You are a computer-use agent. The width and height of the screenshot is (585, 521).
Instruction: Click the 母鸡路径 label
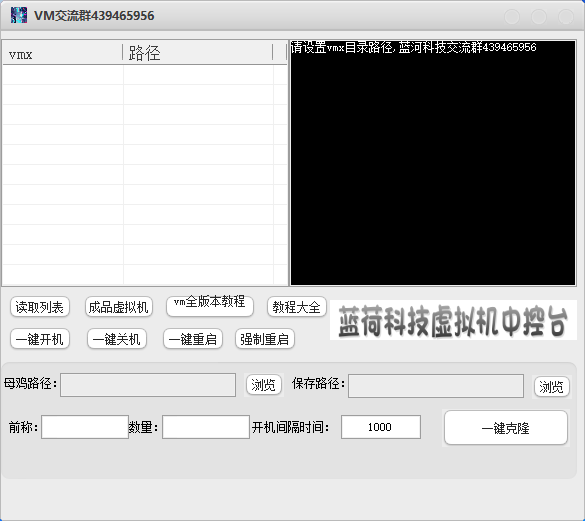pyautogui.click(x=30, y=383)
